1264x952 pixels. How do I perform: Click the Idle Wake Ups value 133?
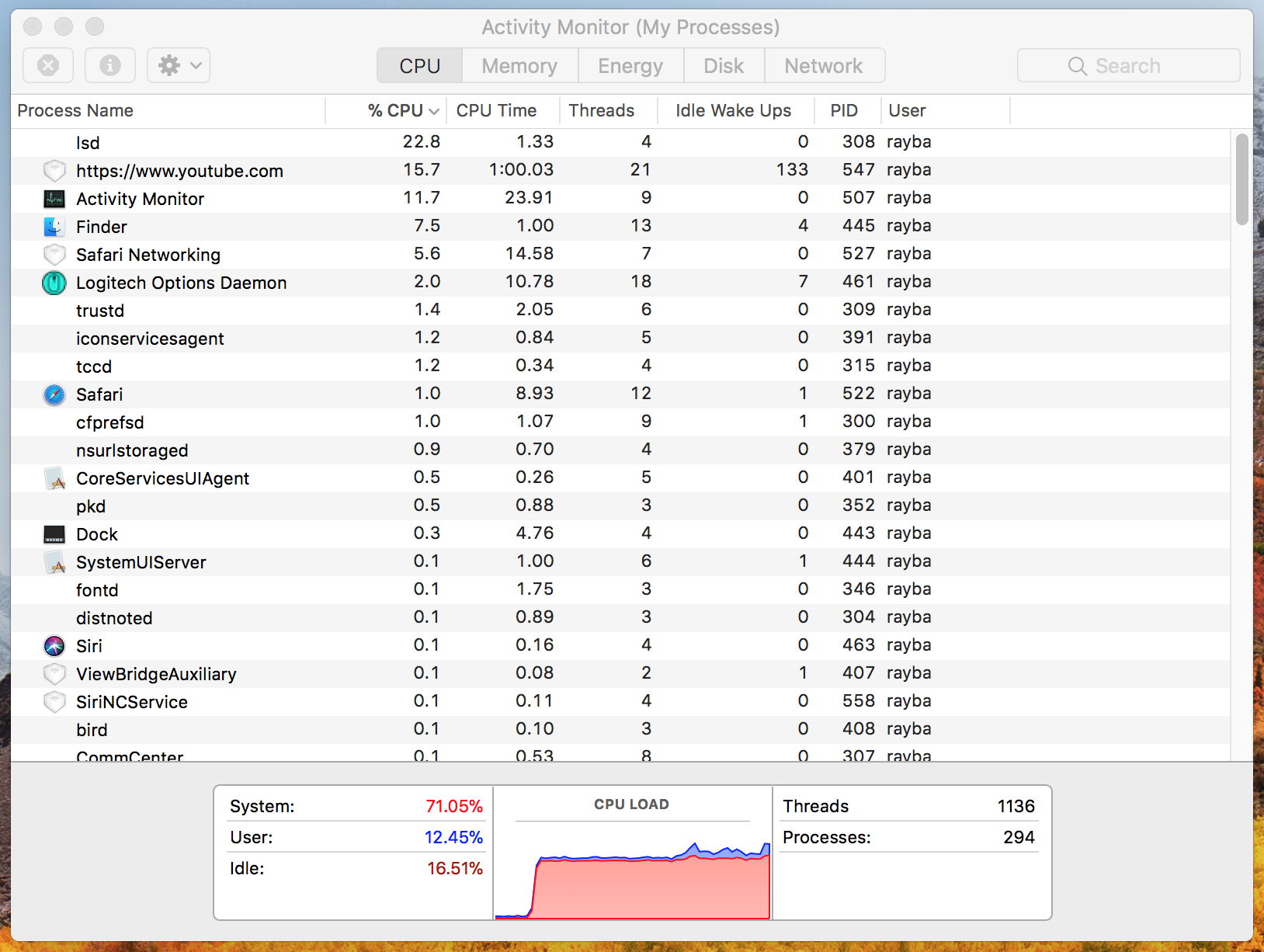click(792, 169)
